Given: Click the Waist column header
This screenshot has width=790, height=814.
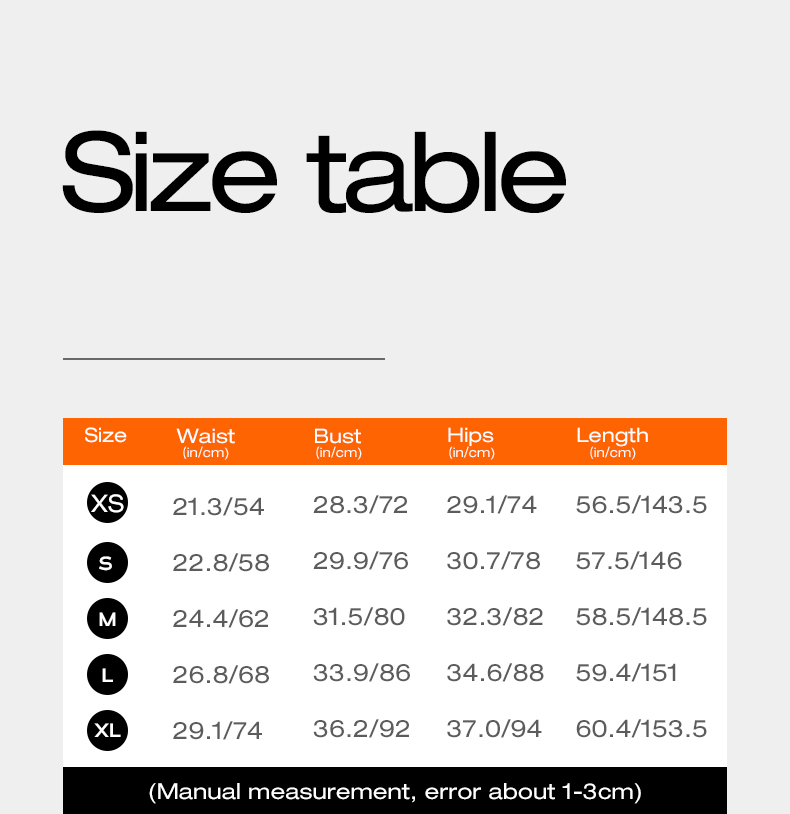Looking at the screenshot, I should pos(206,441).
